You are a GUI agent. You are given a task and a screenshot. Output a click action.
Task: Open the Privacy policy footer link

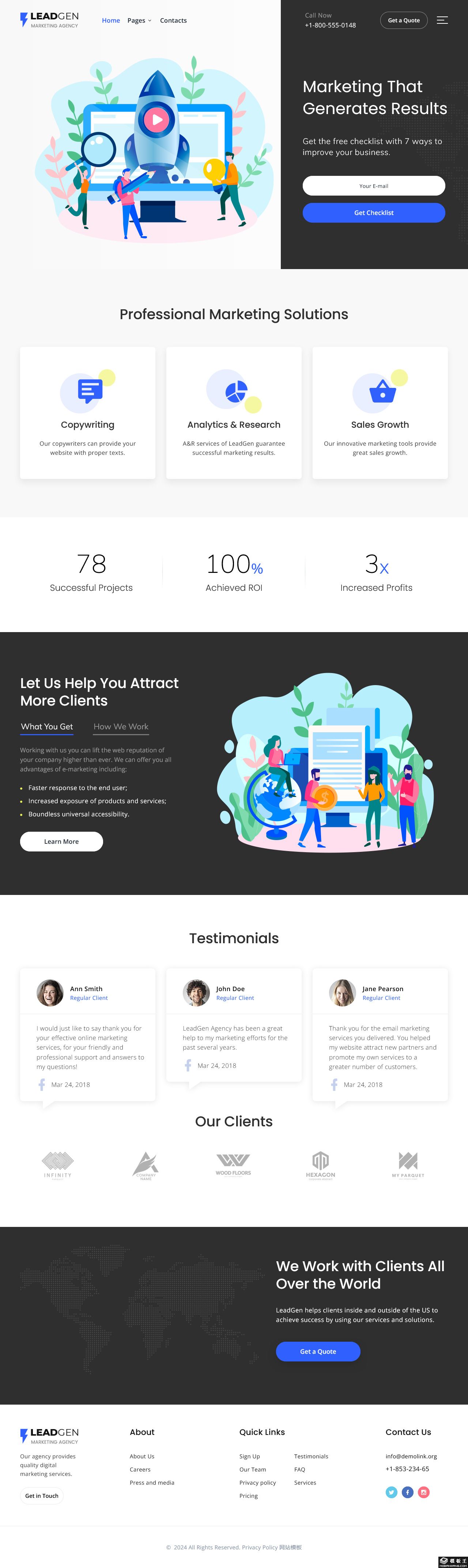coord(257,1482)
